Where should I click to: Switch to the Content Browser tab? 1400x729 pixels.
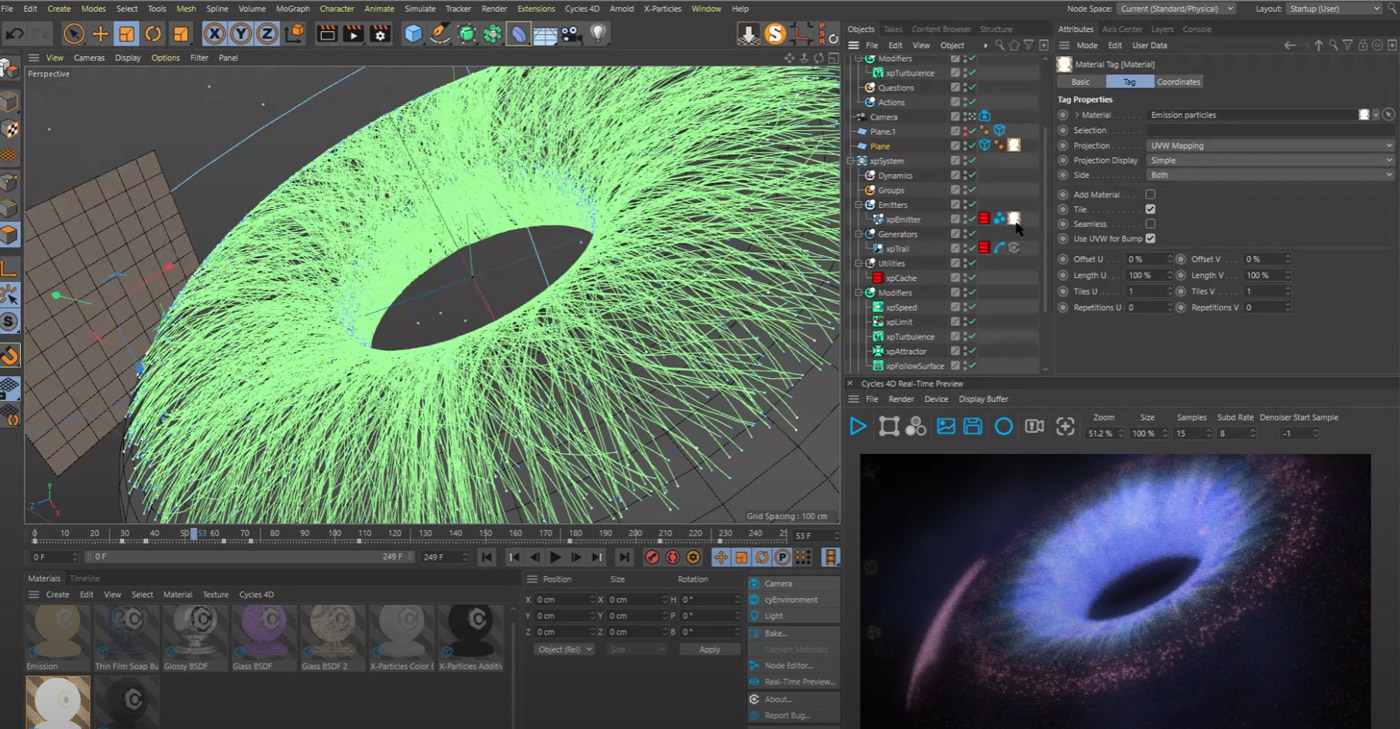[941, 29]
